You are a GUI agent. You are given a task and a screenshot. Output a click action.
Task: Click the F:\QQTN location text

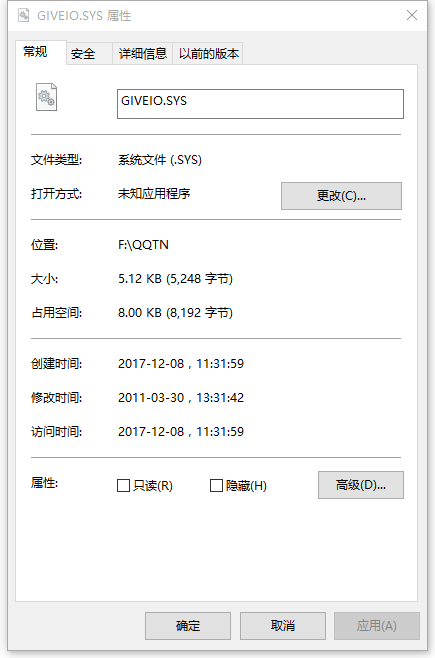pos(143,245)
